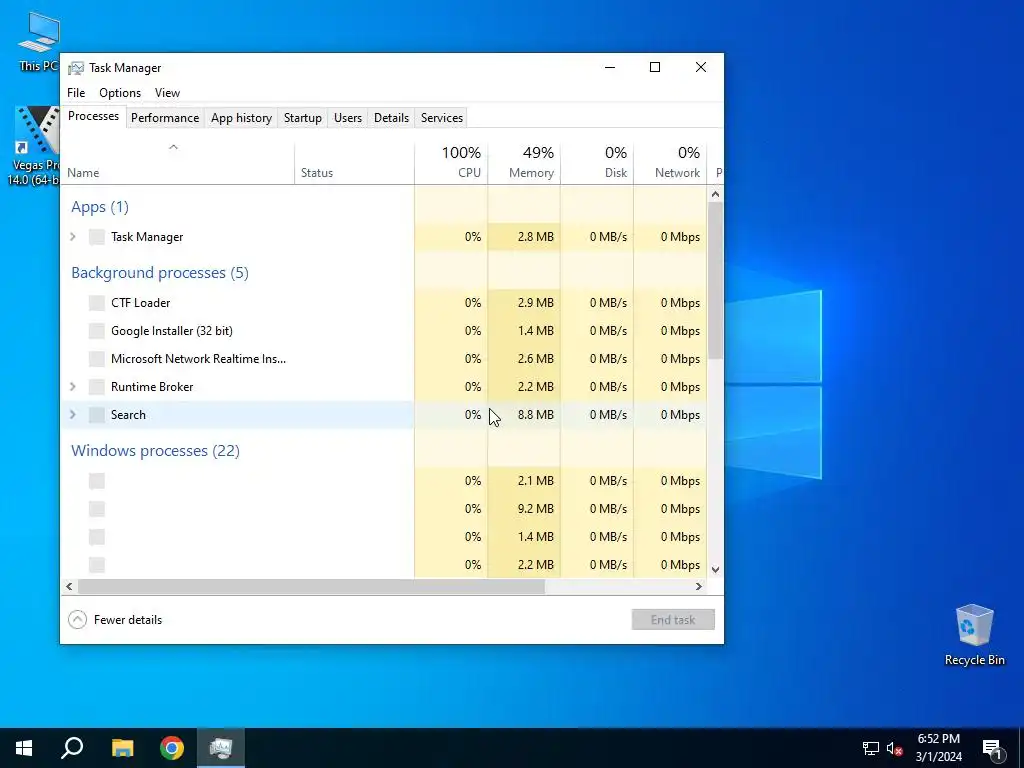This screenshot has height=768, width=1024.
Task: Click the CTF Loader process icon
Action: [97, 303]
